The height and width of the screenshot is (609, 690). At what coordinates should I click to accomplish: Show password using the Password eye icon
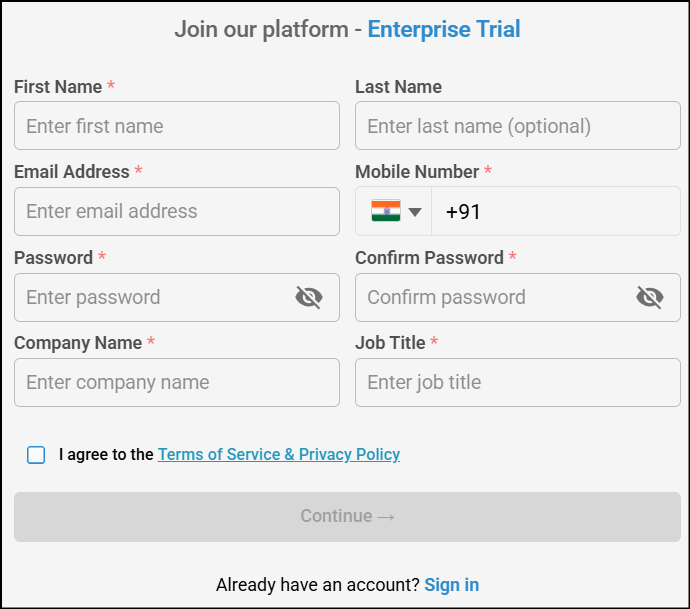[x=309, y=297]
